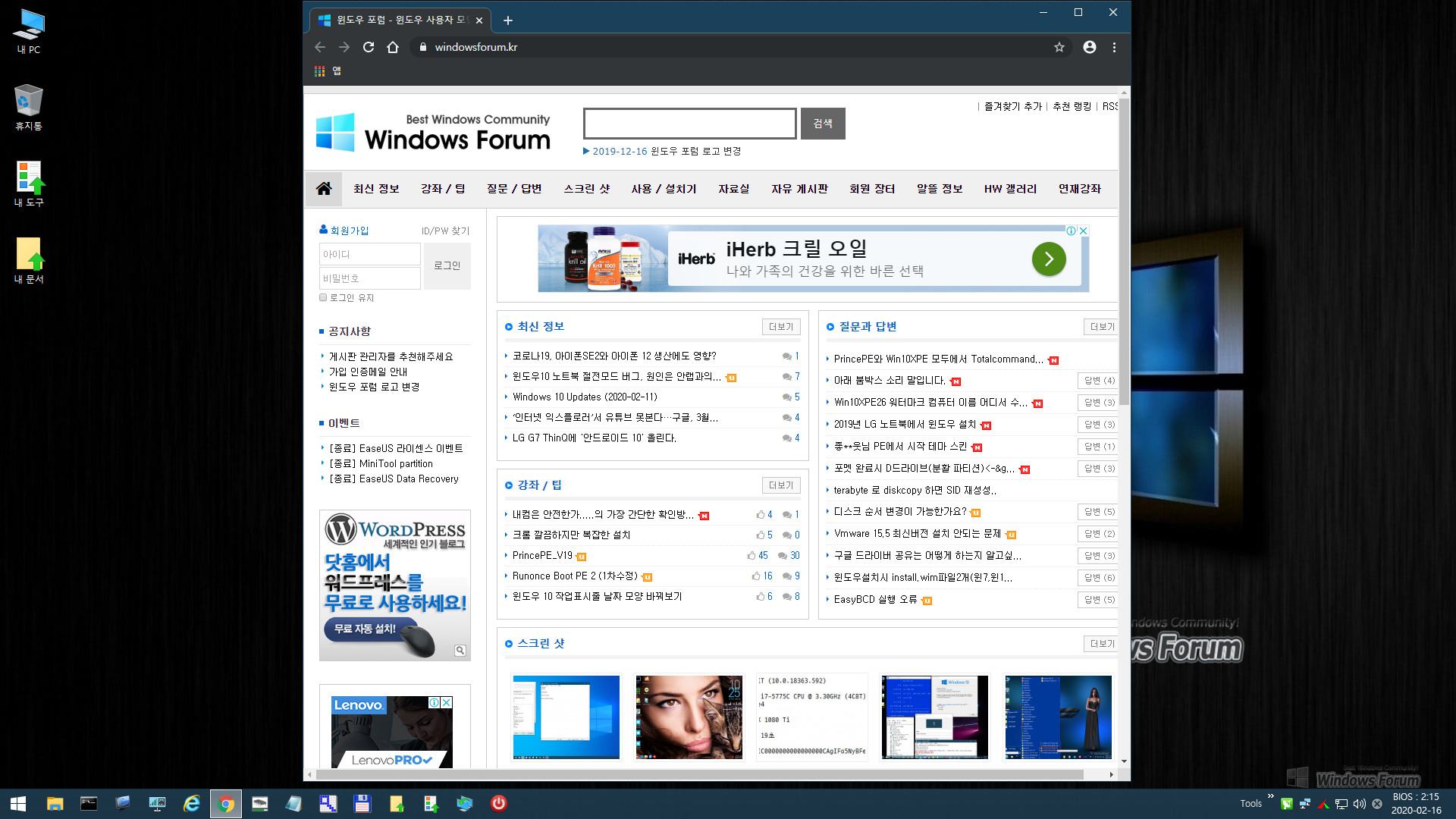The height and width of the screenshot is (819, 1456).
Task: Open the 가입 인증메일 안내 notice
Action: [x=368, y=372]
